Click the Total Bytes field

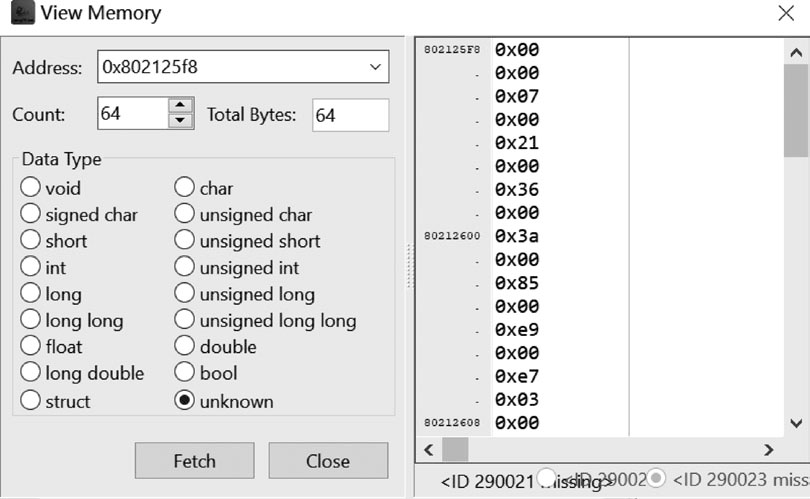(349, 115)
